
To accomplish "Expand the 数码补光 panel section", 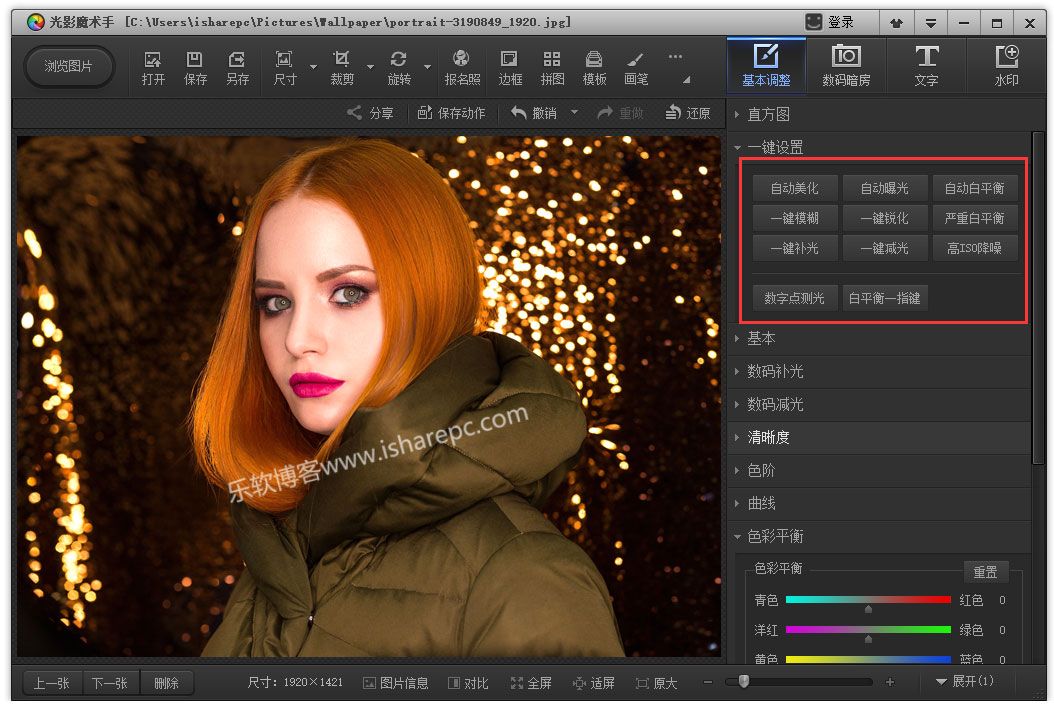I will [775, 371].
